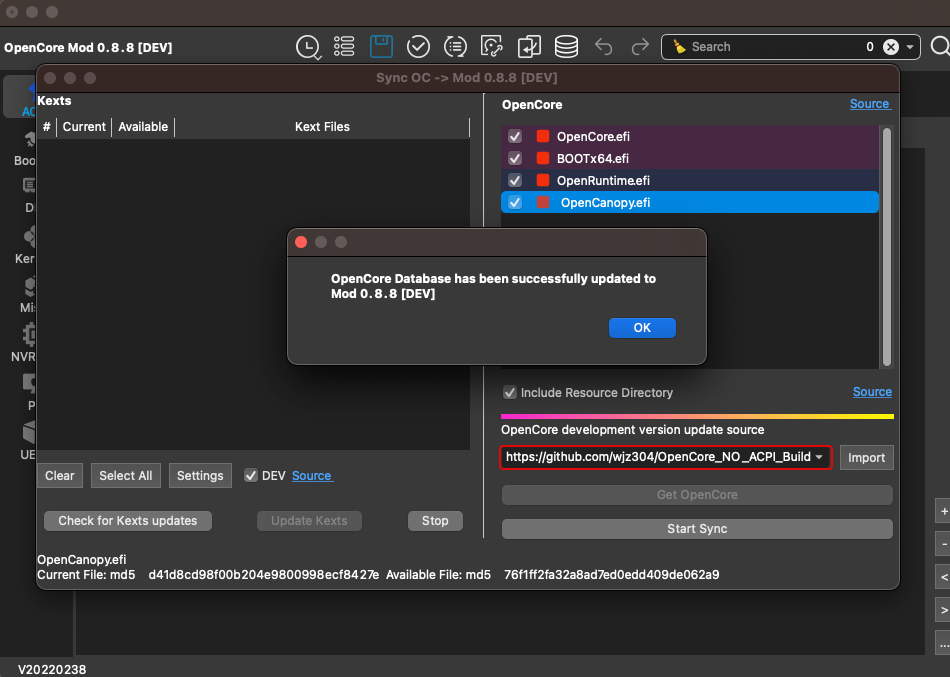Open the edit presets toolbar icon

coord(492,47)
